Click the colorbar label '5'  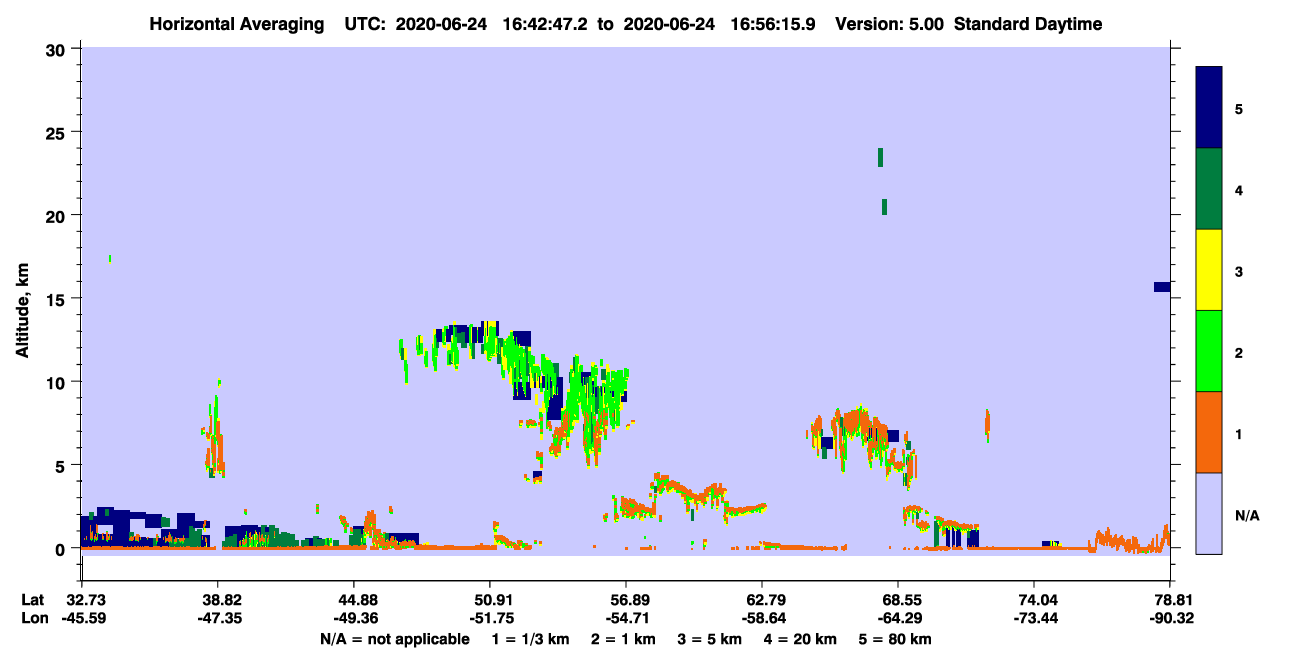click(1239, 109)
